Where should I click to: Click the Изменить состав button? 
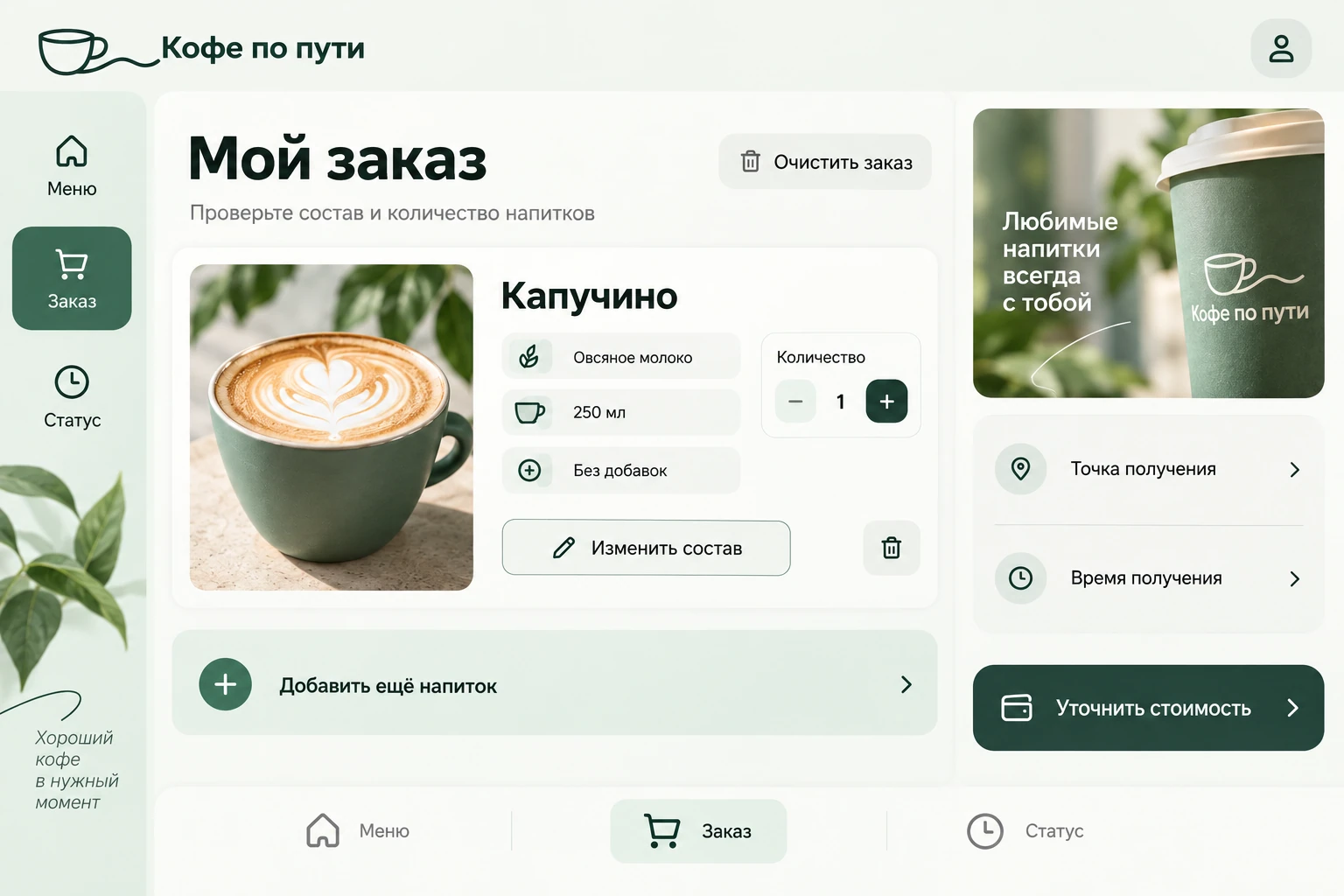tap(646, 548)
